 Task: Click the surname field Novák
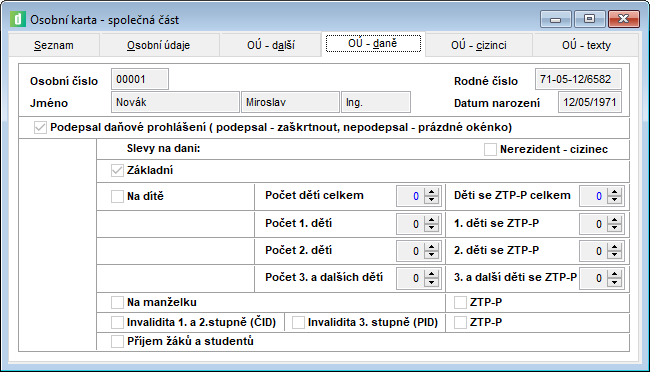tap(175, 102)
